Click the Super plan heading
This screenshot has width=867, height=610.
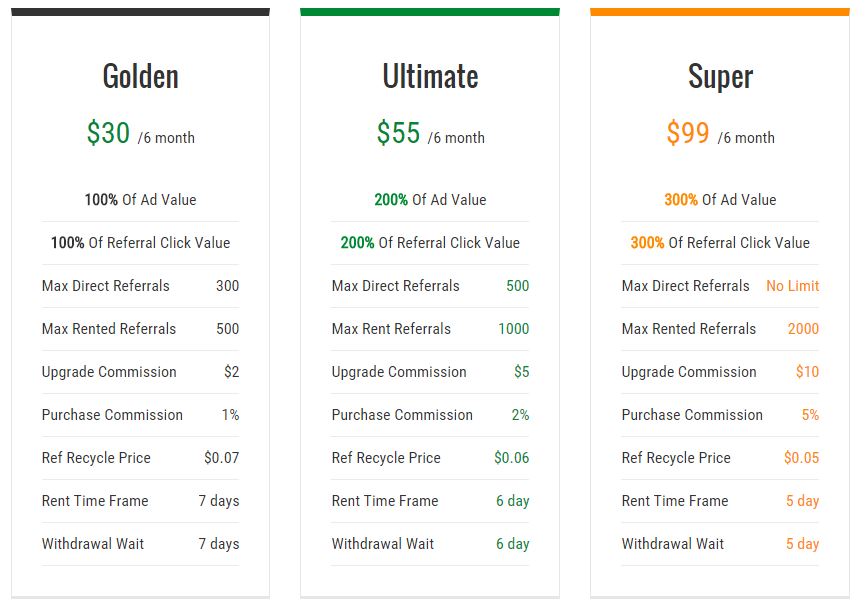pyautogui.click(x=720, y=76)
